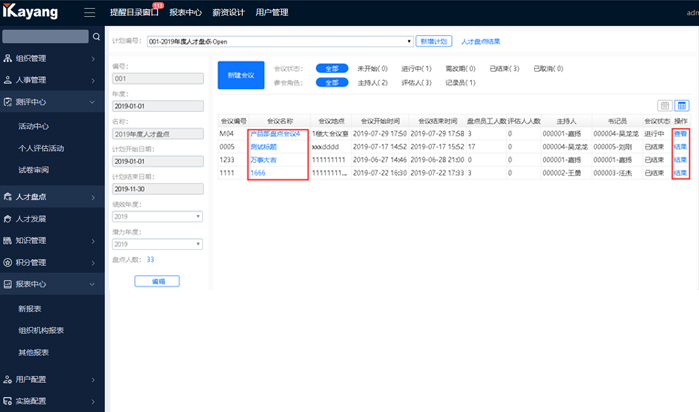Screen dimensions: 699x412
Task: Click the 知识管理 sidebar icon
Action: [x=9, y=240]
